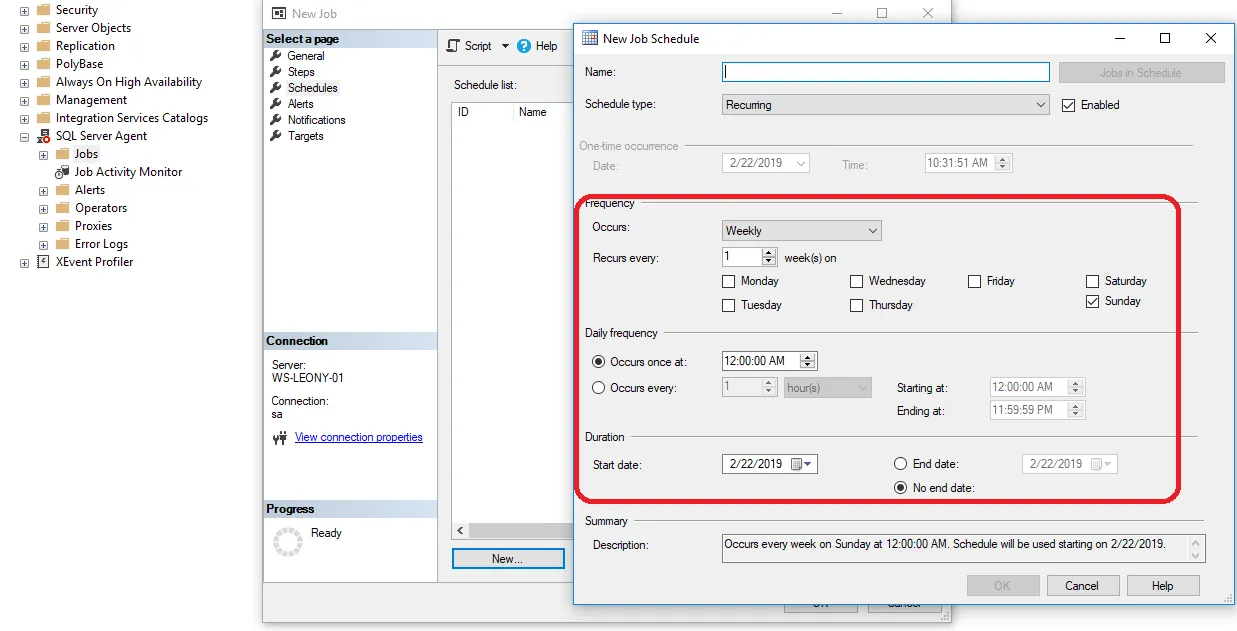Click the connection properties plug icon
Image resolution: width=1237 pixels, height=631 pixels.
click(280, 438)
